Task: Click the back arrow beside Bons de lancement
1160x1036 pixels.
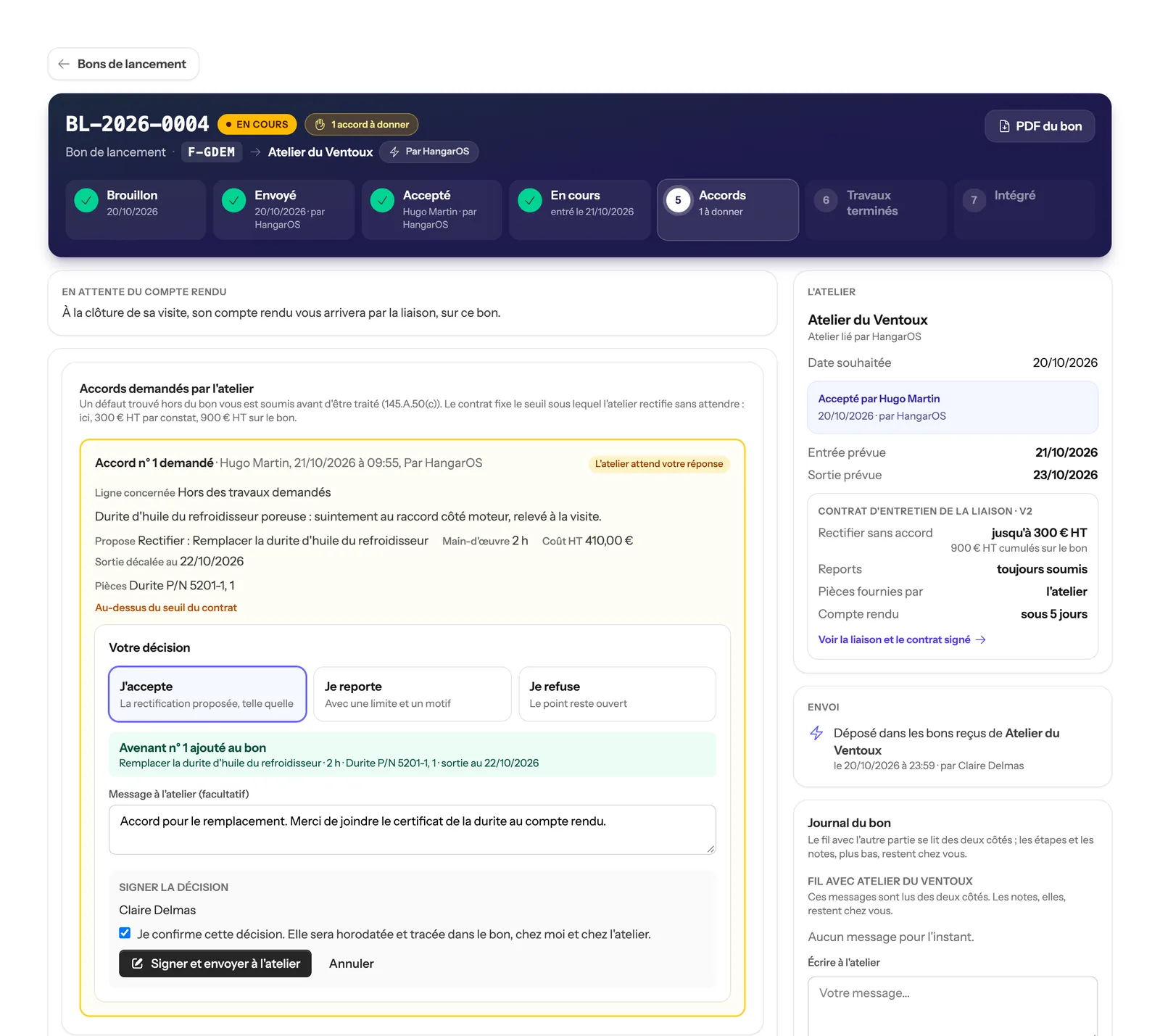Action: coord(64,64)
